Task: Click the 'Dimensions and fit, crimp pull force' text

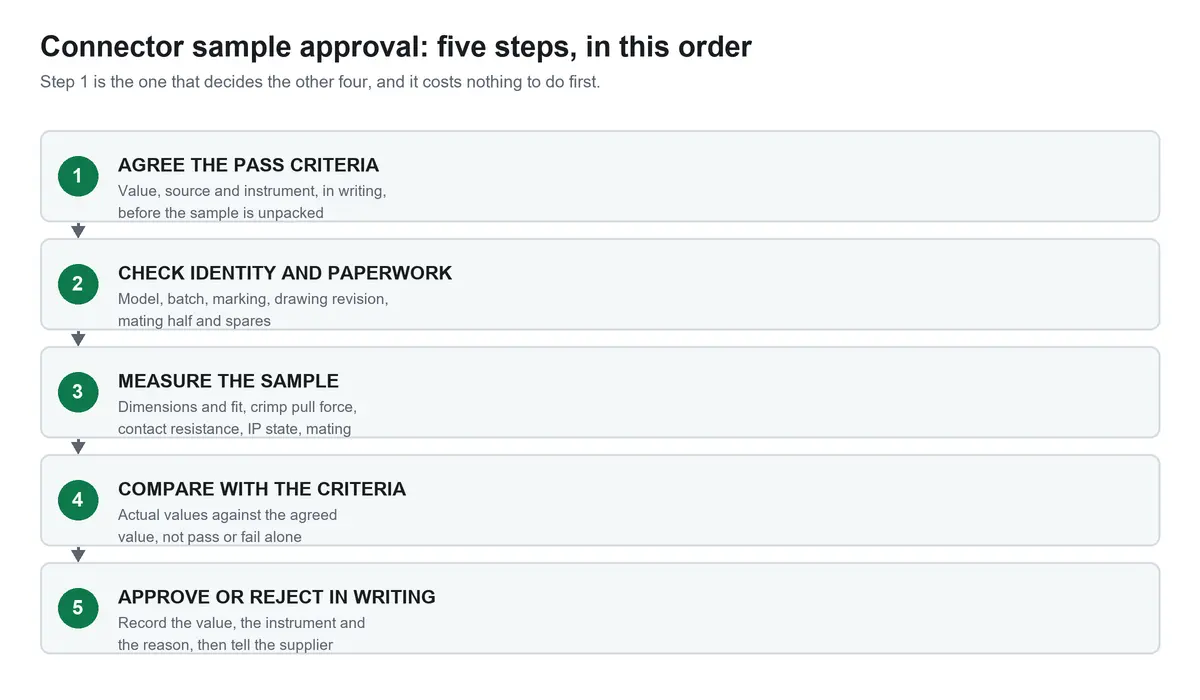Action: point(237,417)
